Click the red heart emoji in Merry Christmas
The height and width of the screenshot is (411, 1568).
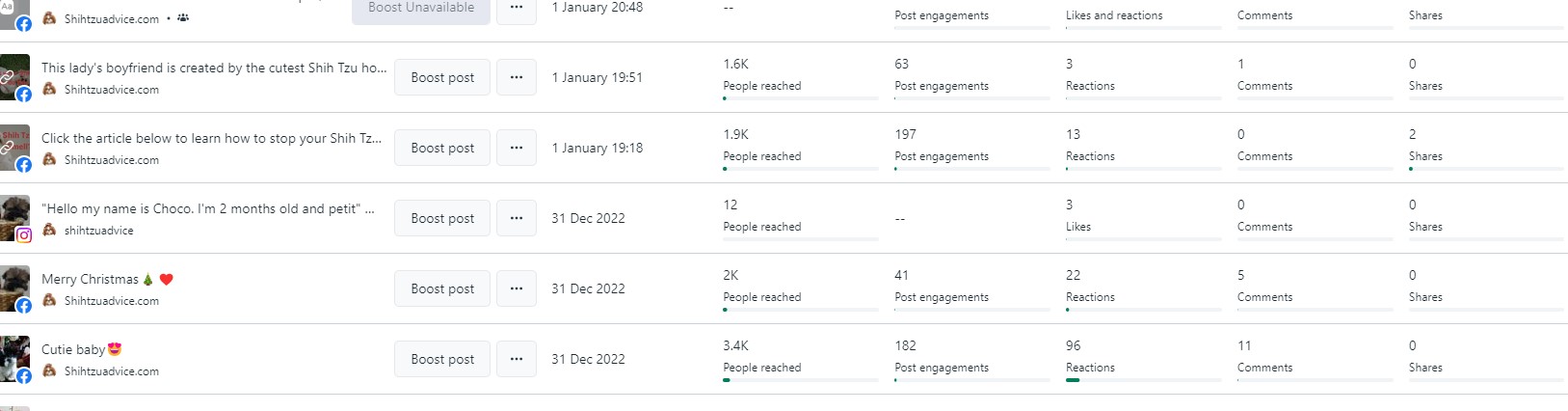tap(166, 280)
